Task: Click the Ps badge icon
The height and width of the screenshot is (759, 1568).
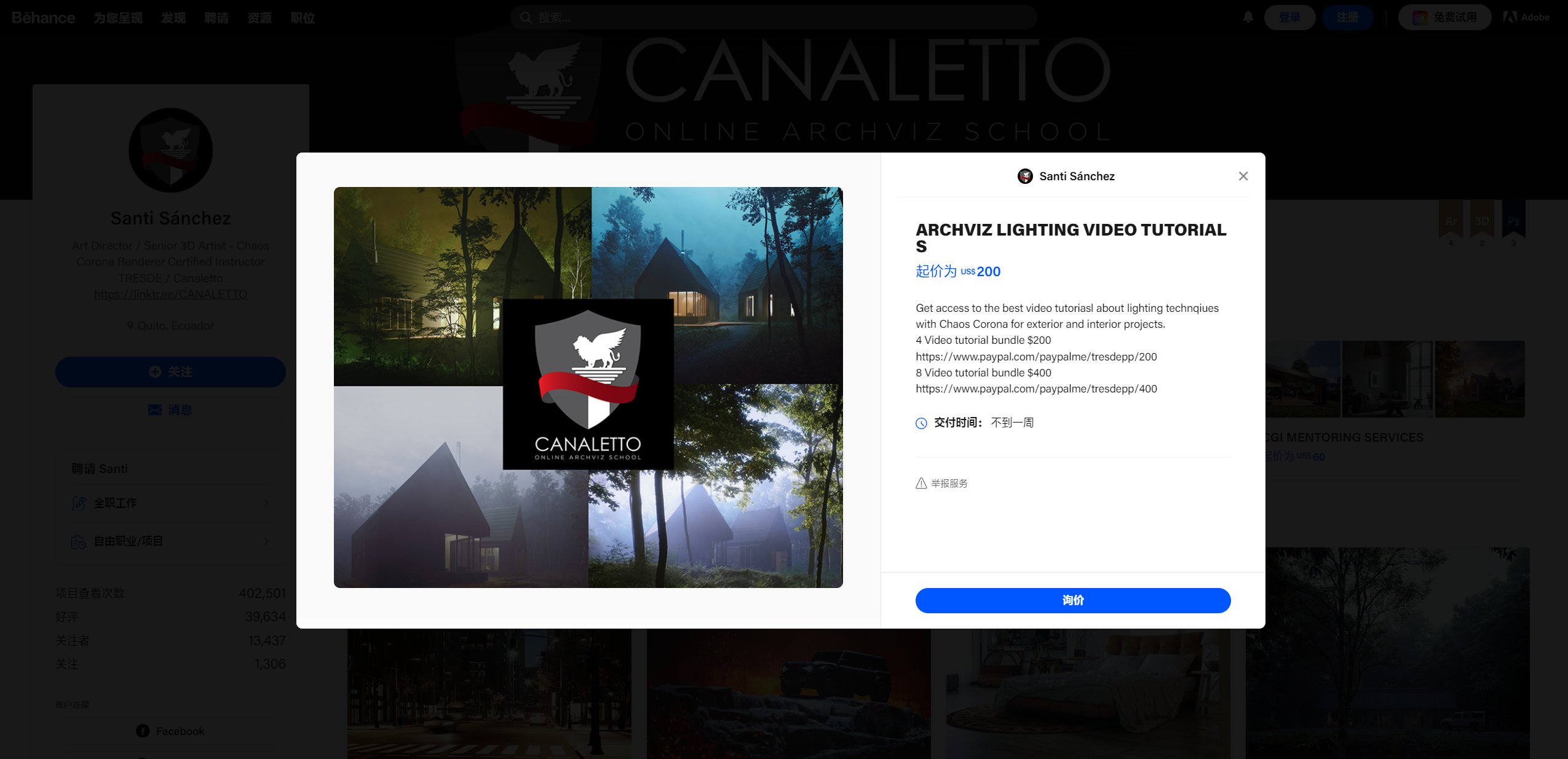Action: tap(1513, 220)
